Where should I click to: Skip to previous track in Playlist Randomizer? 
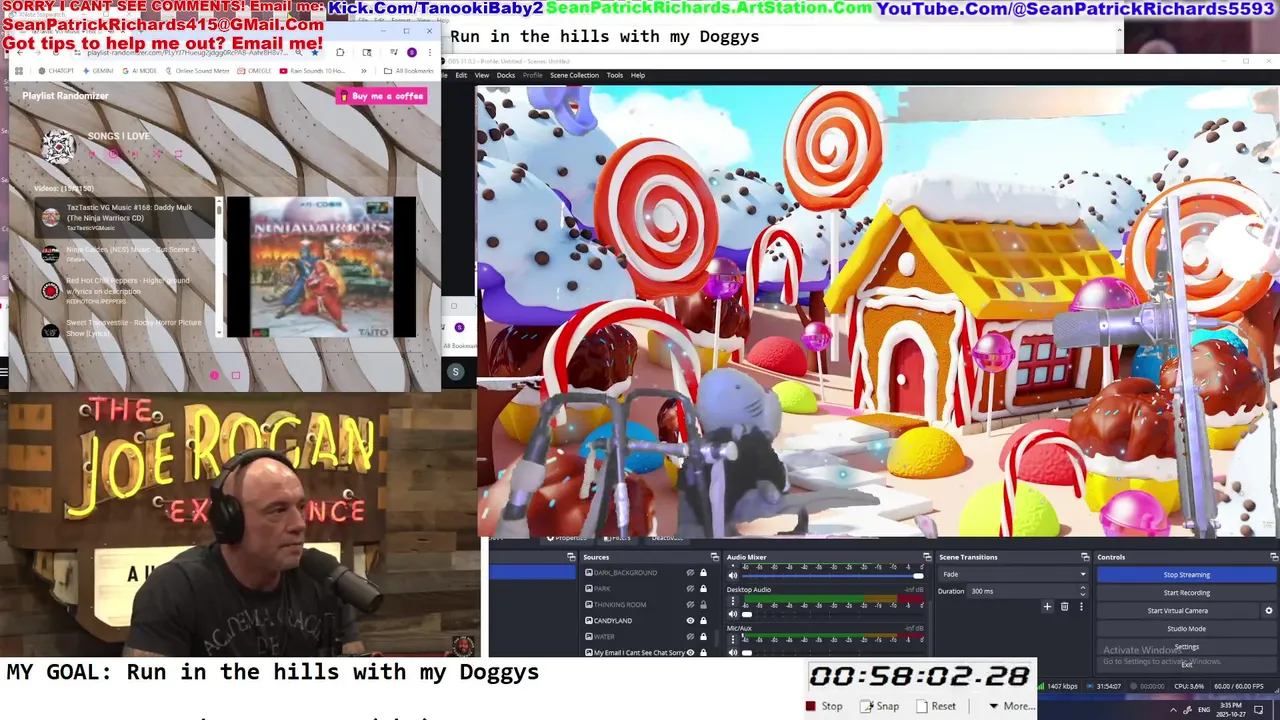click(x=92, y=154)
